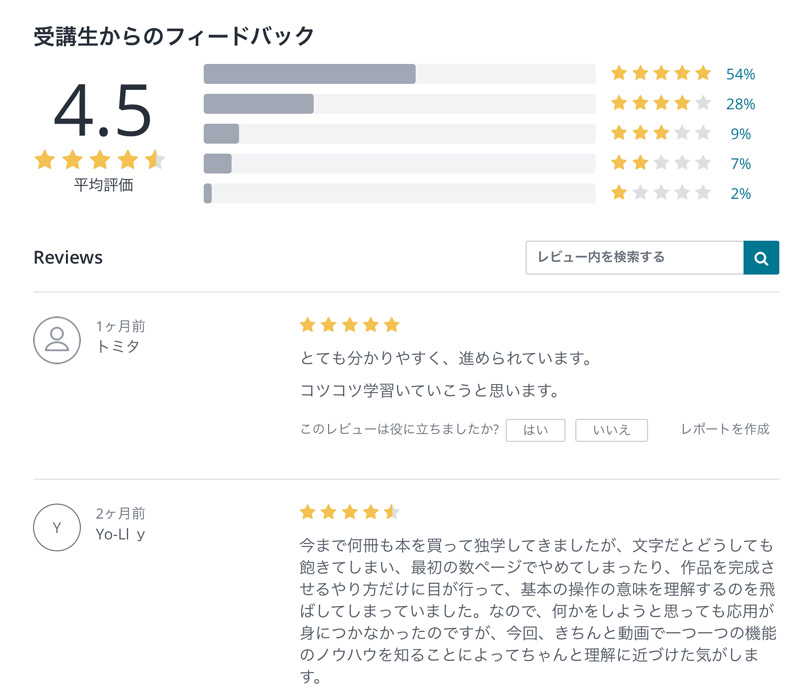Image resolution: width=800 pixels, height=695 pixels.
Task: Click the two-star rating filter stars
Action: click(x=661, y=163)
